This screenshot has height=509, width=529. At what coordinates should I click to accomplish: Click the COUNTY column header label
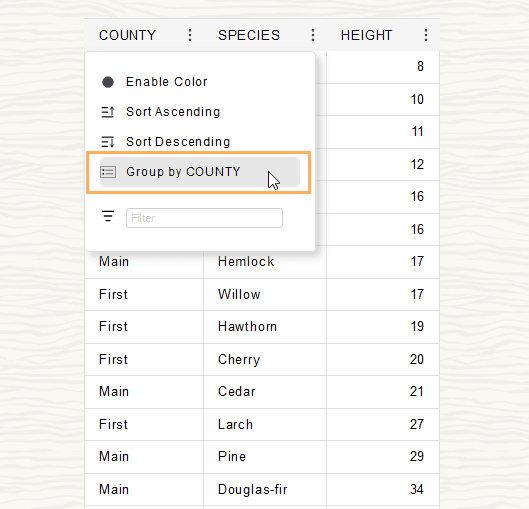pos(127,35)
